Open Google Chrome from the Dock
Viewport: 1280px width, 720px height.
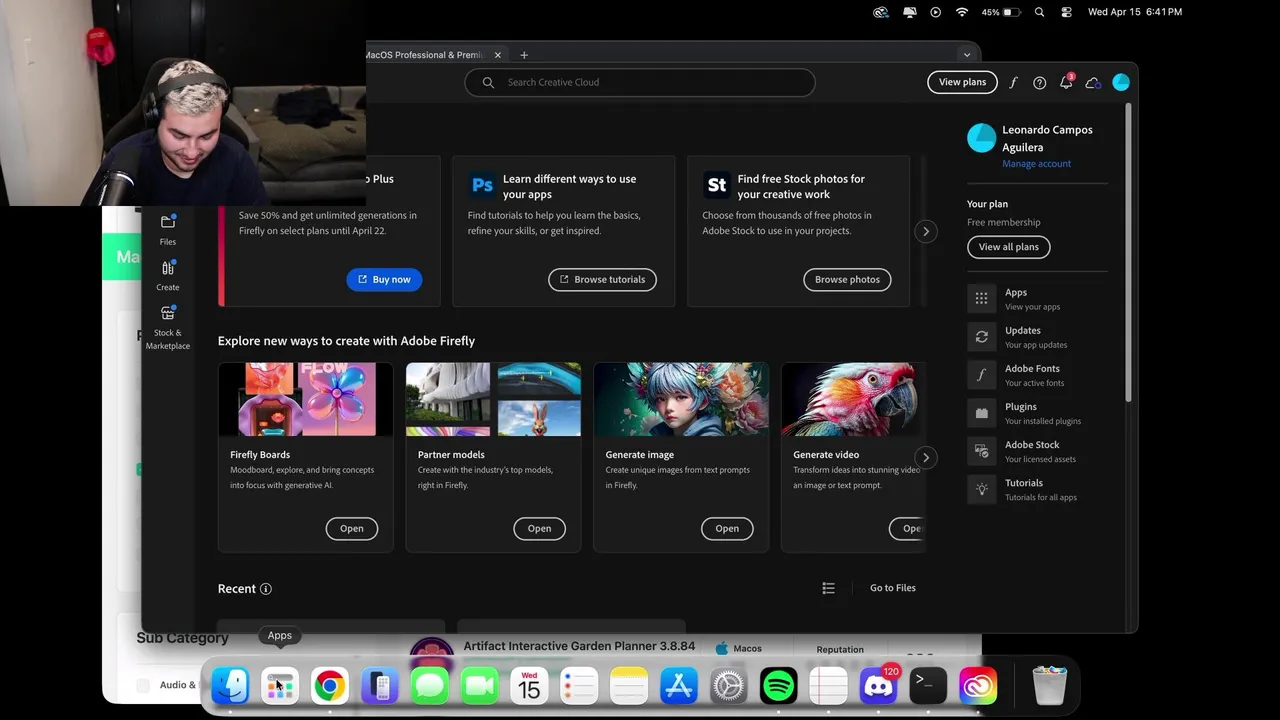point(330,686)
